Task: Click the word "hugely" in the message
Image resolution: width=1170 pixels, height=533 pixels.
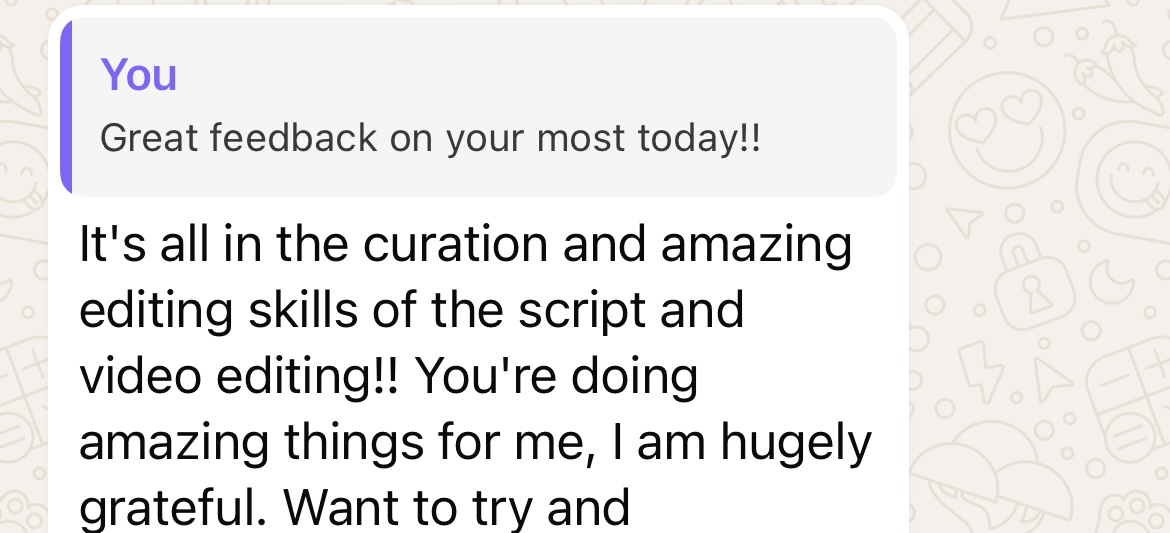Action: pos(797,441)
